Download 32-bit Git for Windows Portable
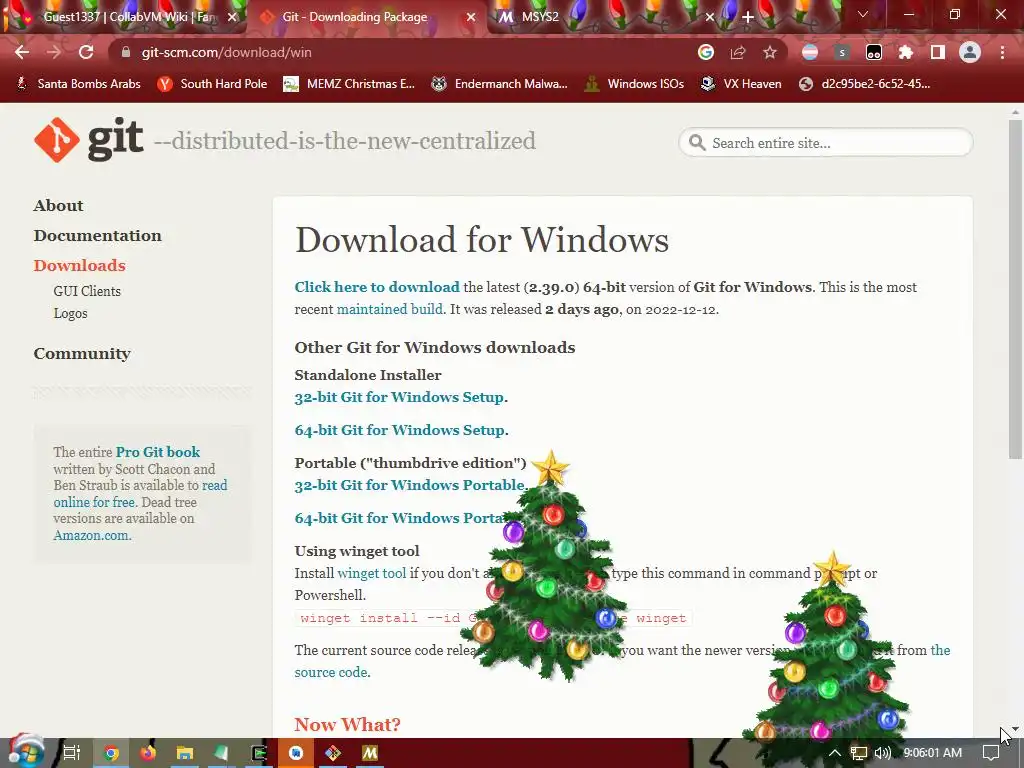1024x768 pixels. pos(409,485)
